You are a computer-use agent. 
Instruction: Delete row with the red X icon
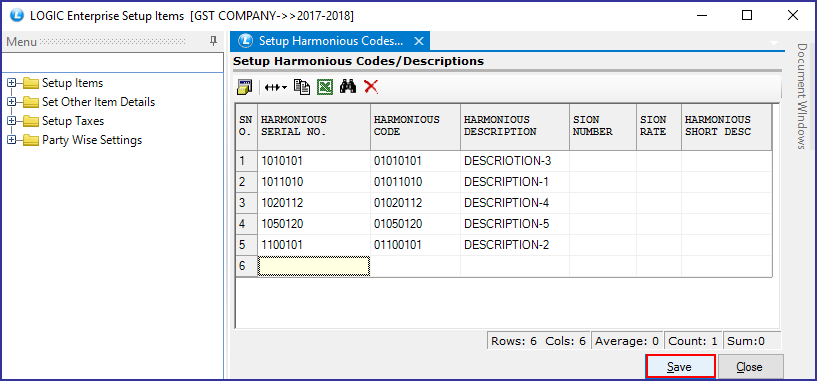pos(371,87)
